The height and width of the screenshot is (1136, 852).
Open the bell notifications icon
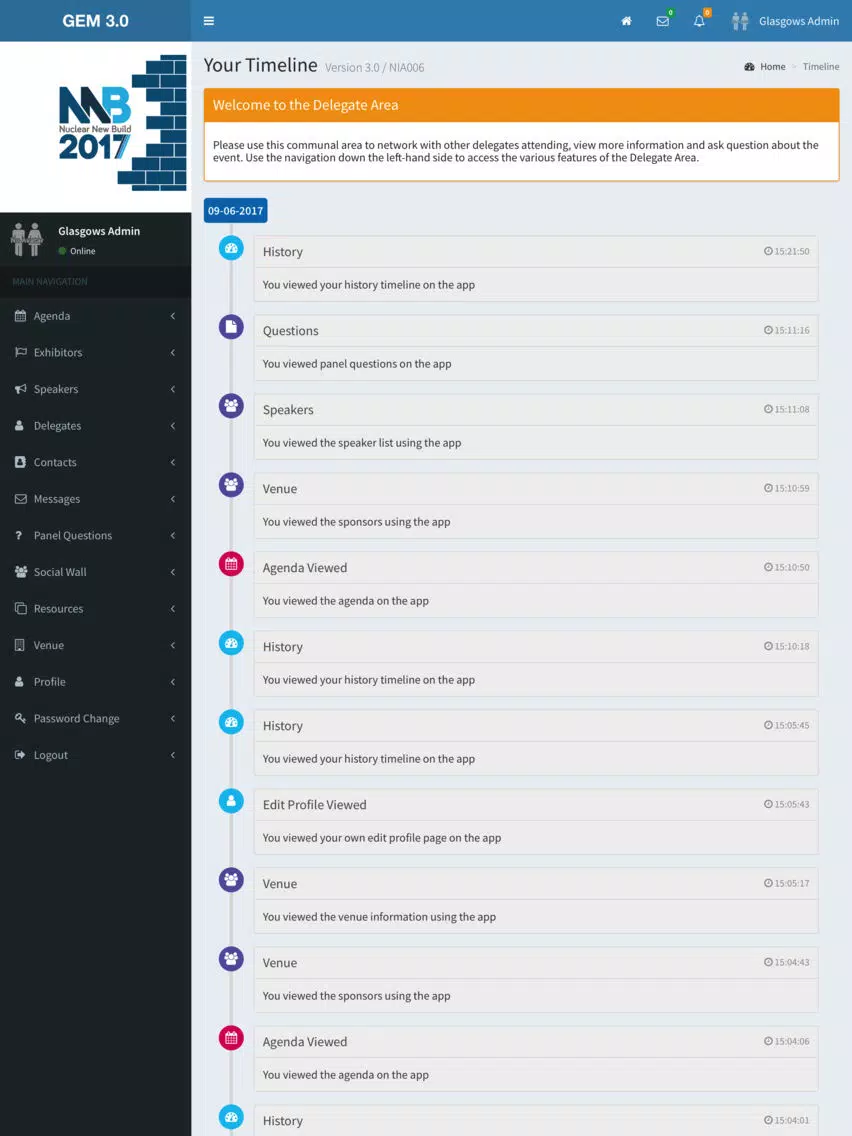point(699,21)
